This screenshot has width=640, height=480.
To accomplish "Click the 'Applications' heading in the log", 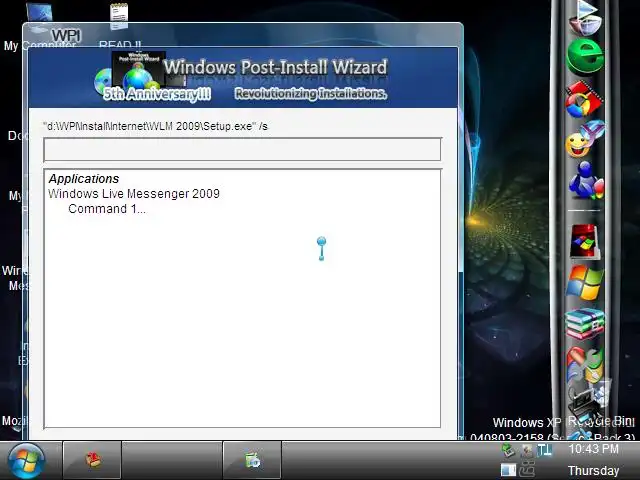I will click(84, 179).
